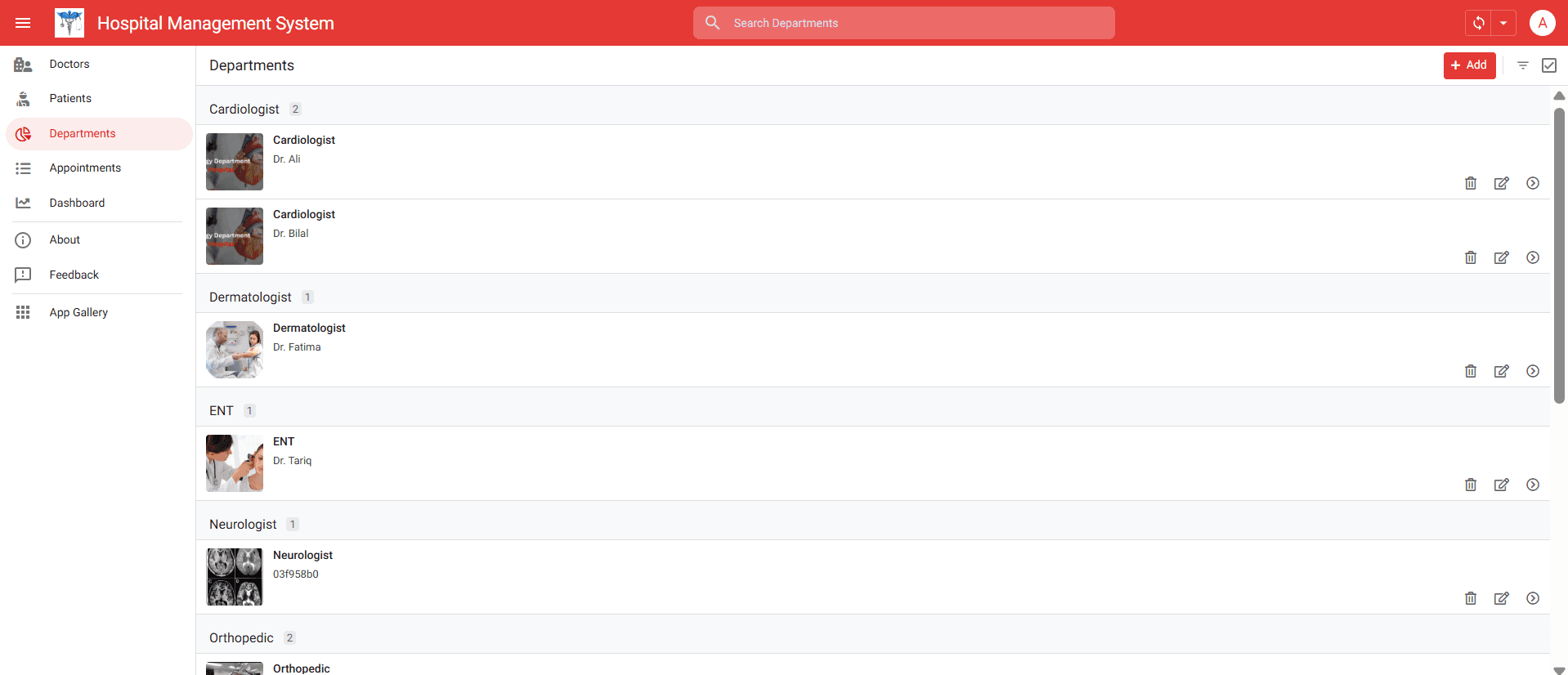Edit Dr. Fatima's Dermatologist record

coord(1502,371)
